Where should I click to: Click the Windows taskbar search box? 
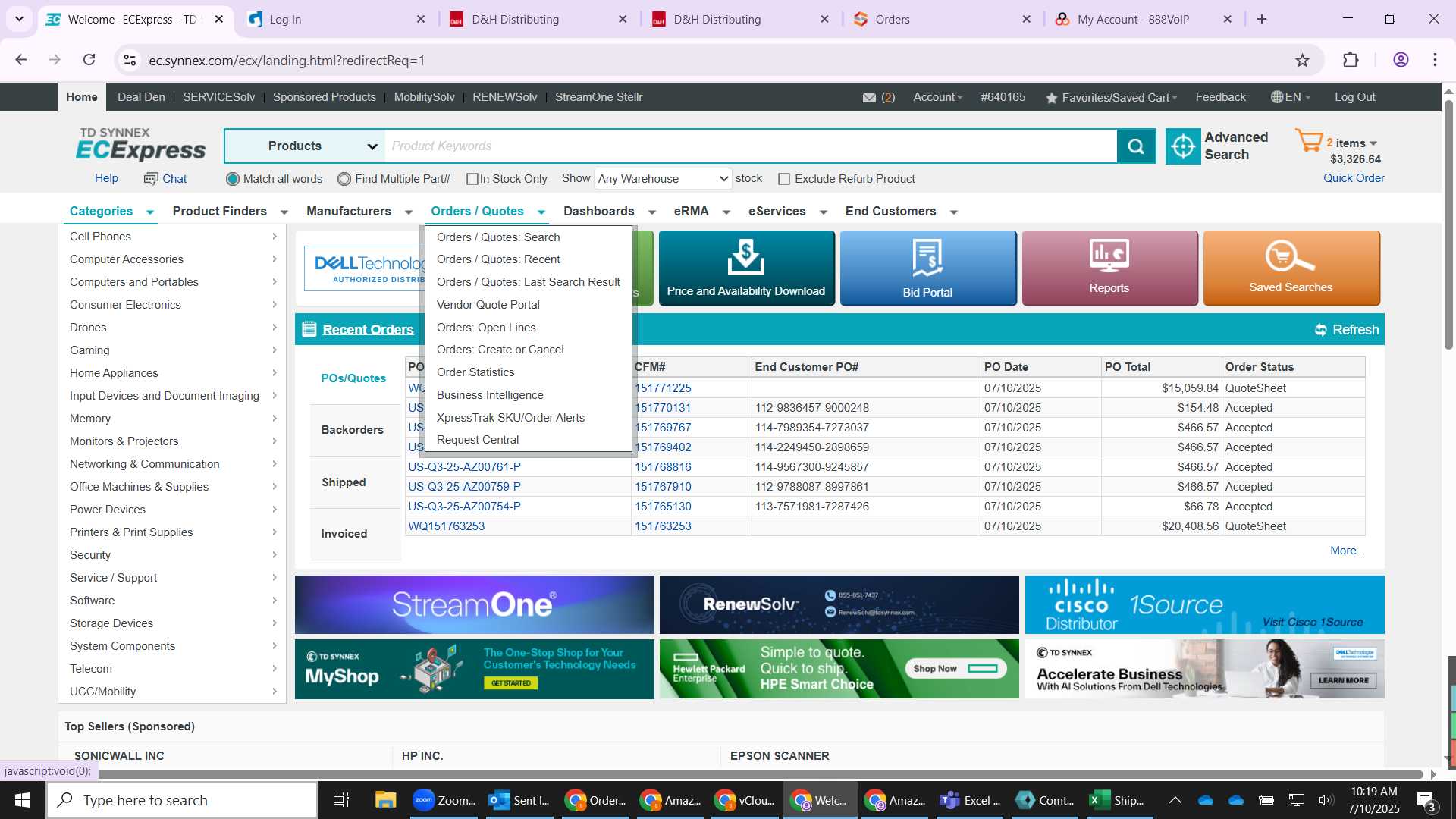[182, 800]
